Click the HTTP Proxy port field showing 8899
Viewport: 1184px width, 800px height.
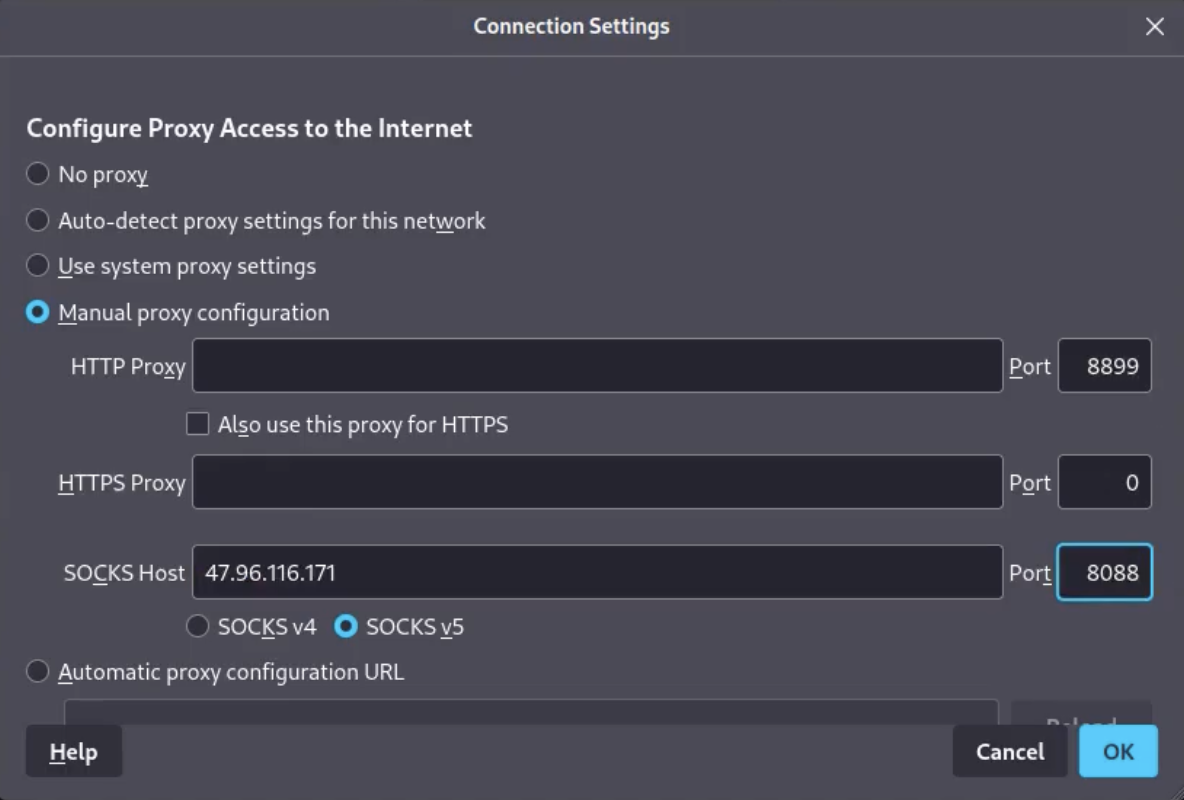tap(1104, 366)
